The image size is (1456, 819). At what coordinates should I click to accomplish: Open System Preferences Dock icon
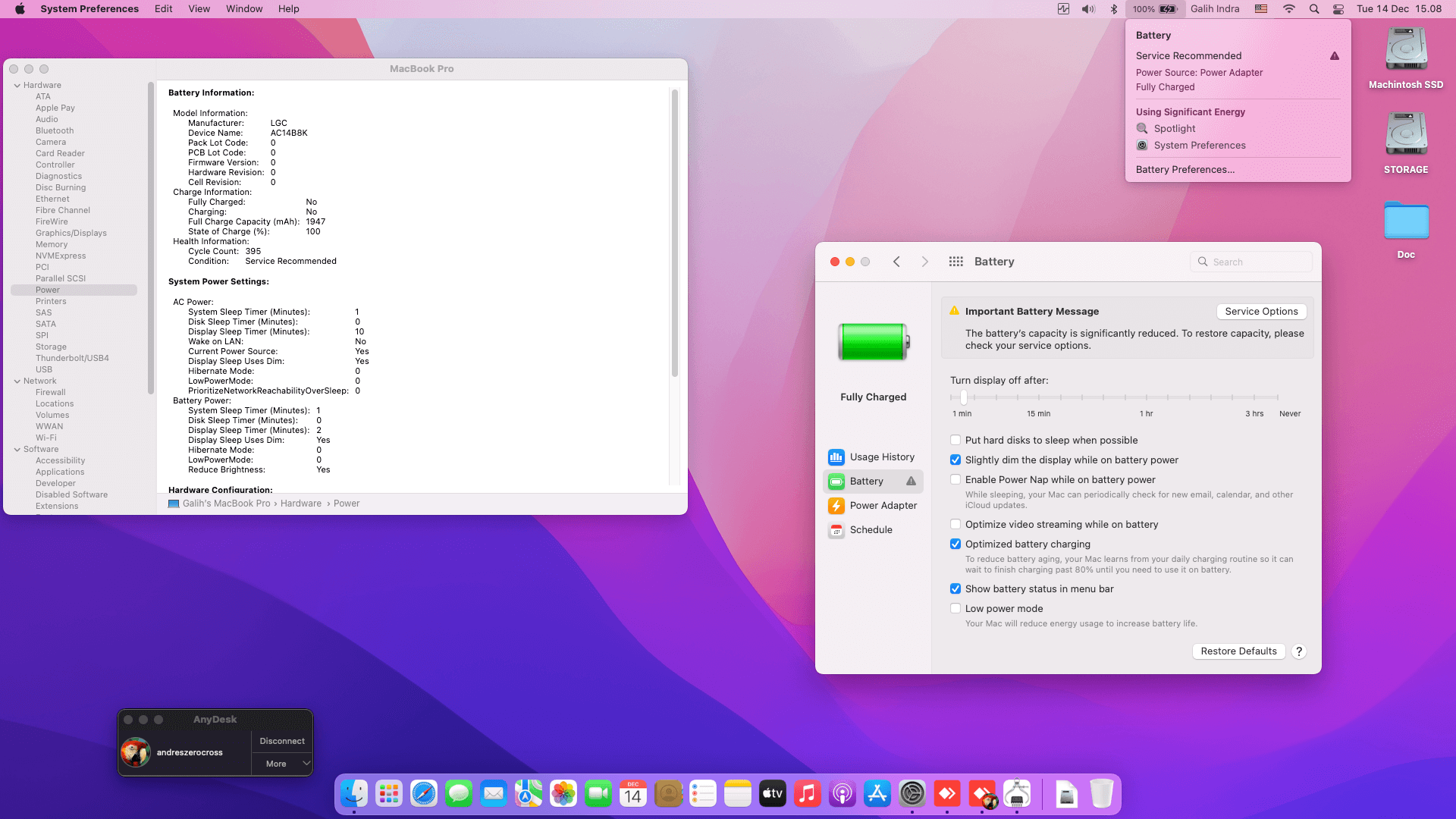[912, 794]
